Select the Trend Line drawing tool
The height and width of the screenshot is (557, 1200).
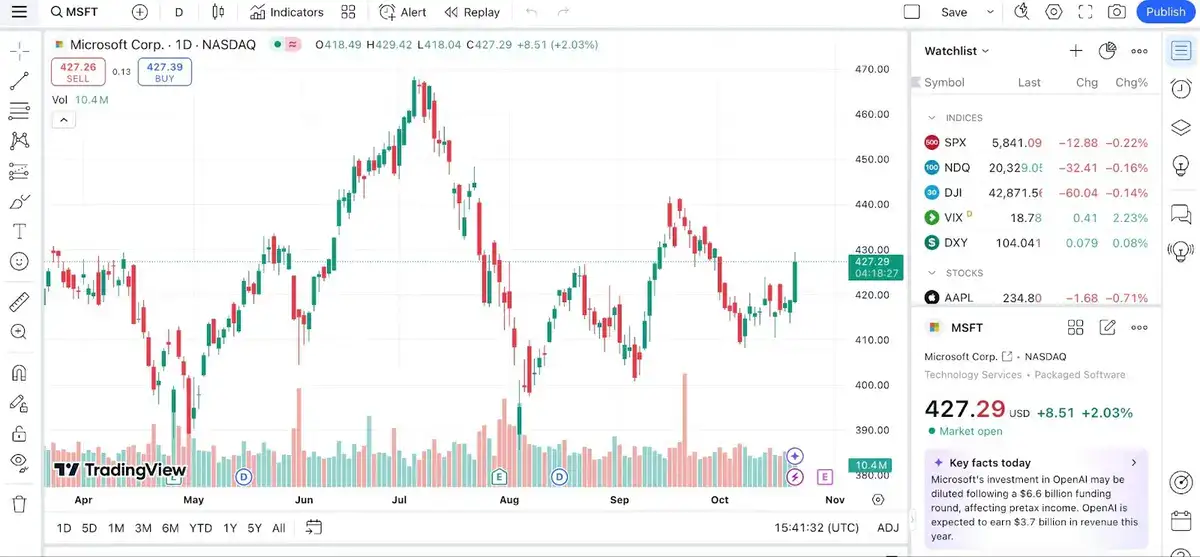(x=19, y=82)
